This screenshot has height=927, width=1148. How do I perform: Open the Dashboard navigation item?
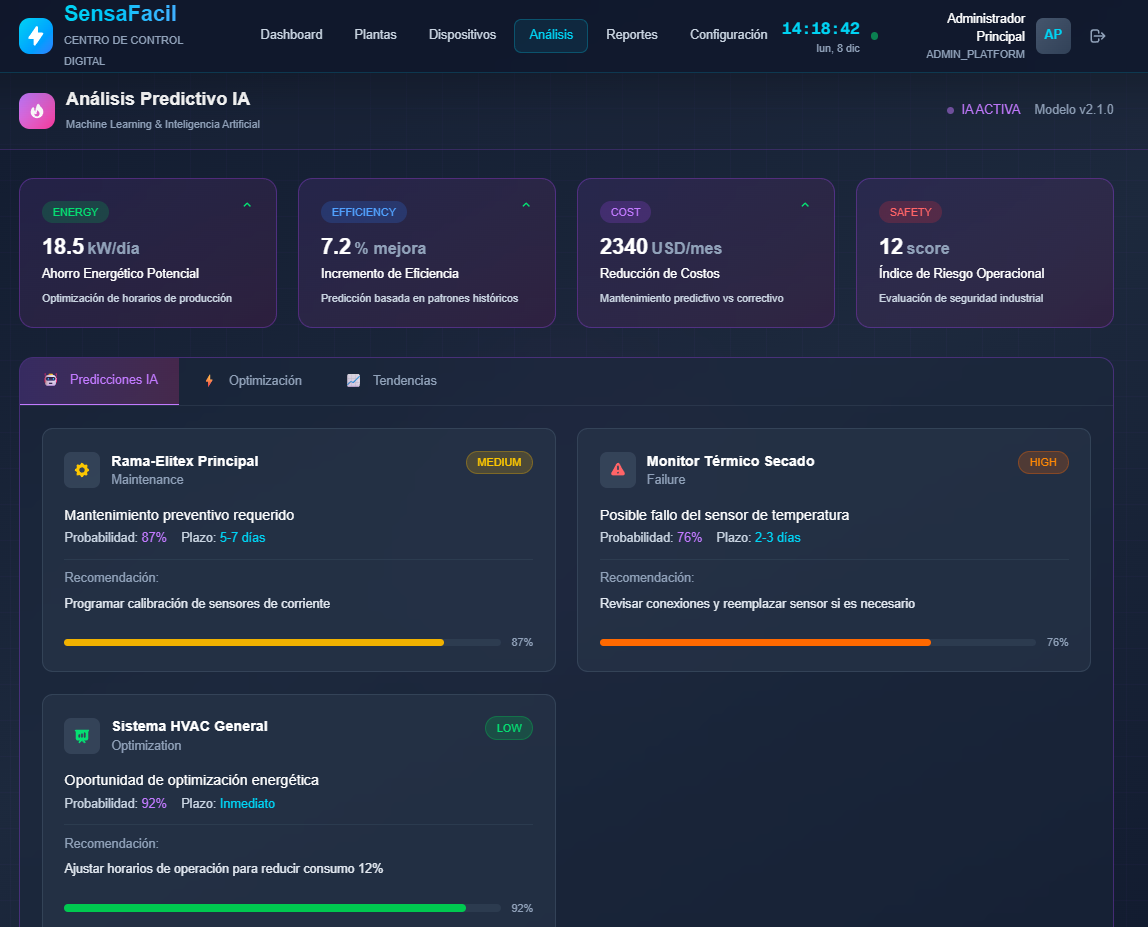point(291,34)
